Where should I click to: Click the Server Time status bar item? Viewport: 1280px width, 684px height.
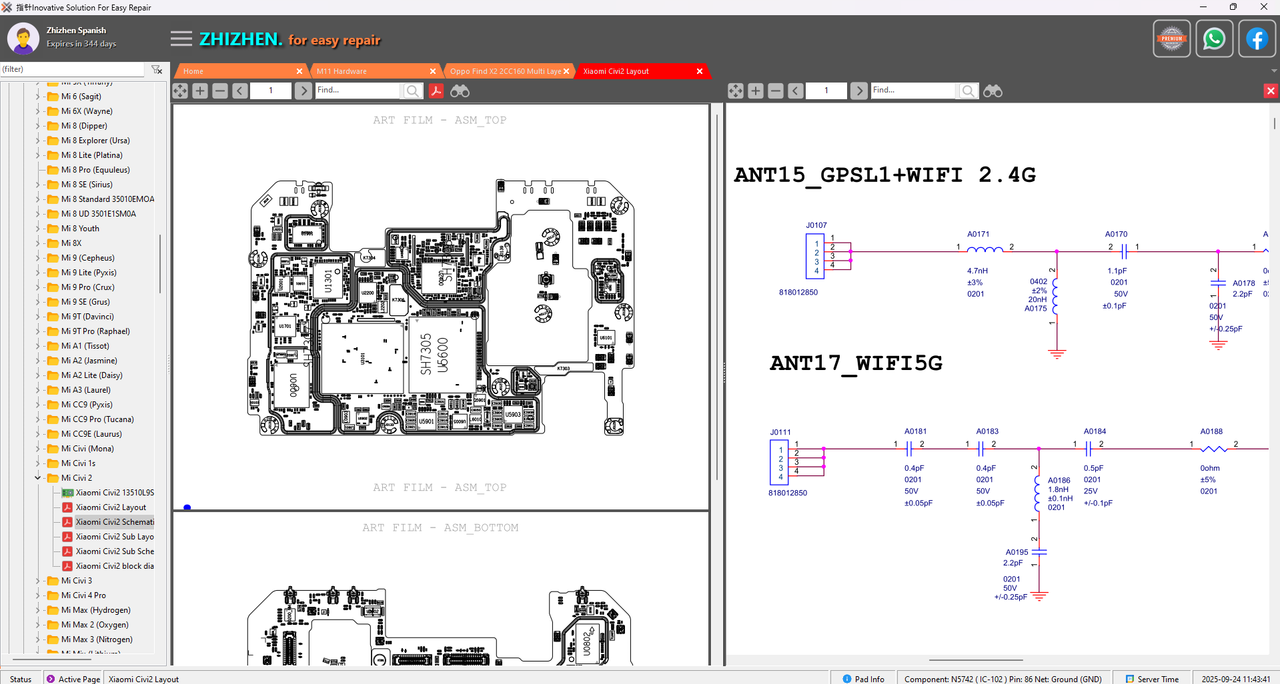1151,679
